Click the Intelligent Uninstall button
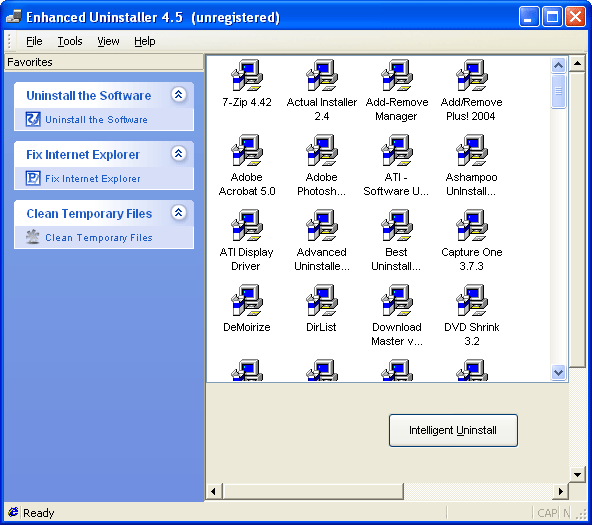Screen dimensions: 592x525 453,430
